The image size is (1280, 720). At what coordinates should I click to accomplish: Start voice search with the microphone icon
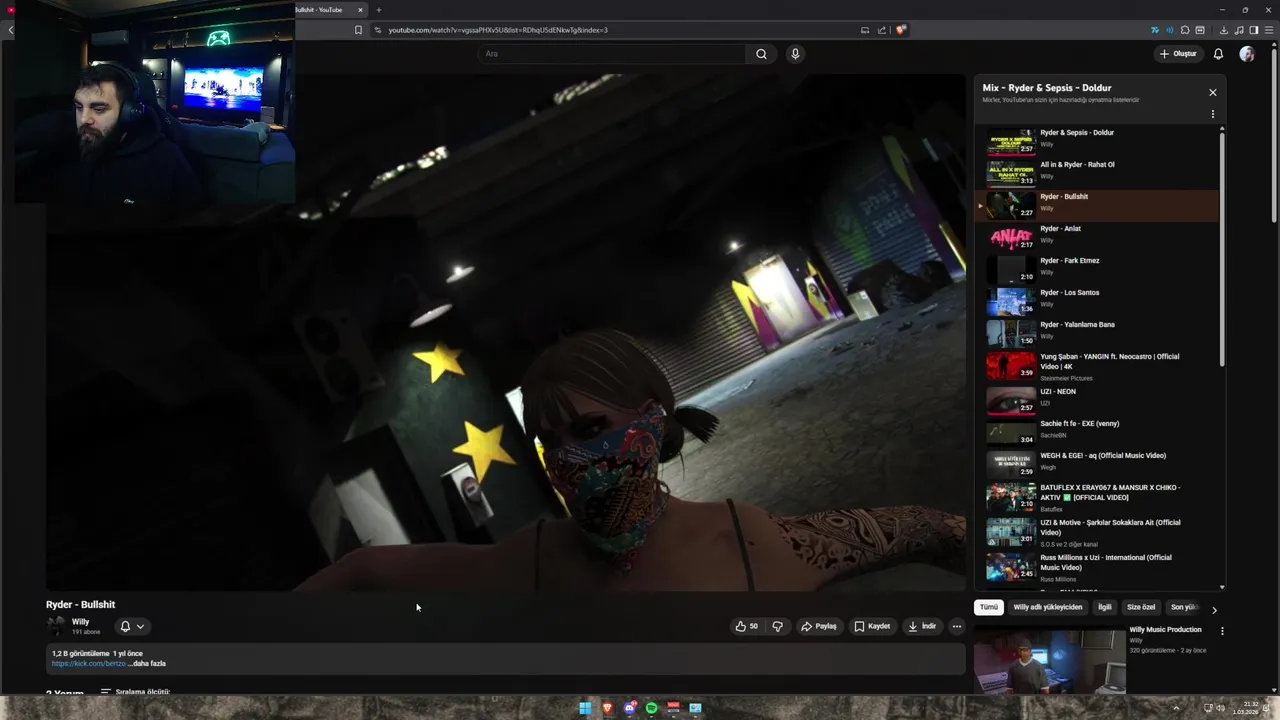pos(795,54)
